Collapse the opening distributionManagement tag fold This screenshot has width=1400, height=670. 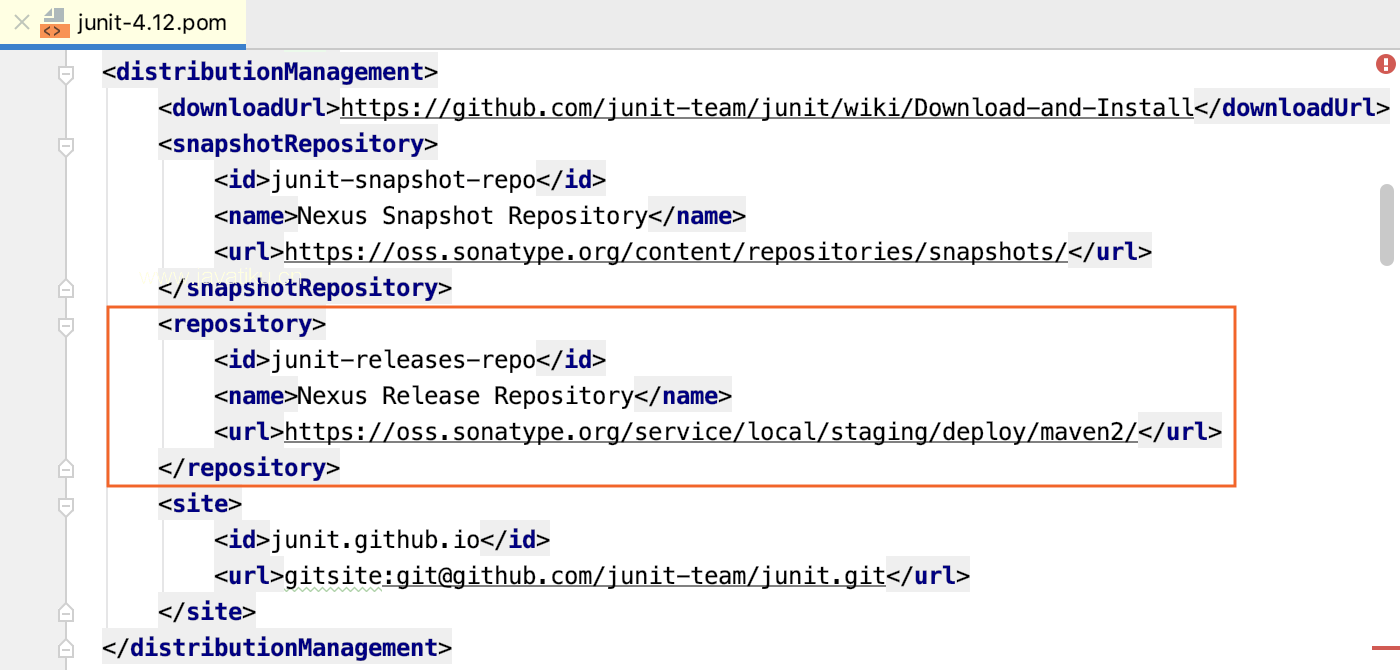click(x=66, y=74)
